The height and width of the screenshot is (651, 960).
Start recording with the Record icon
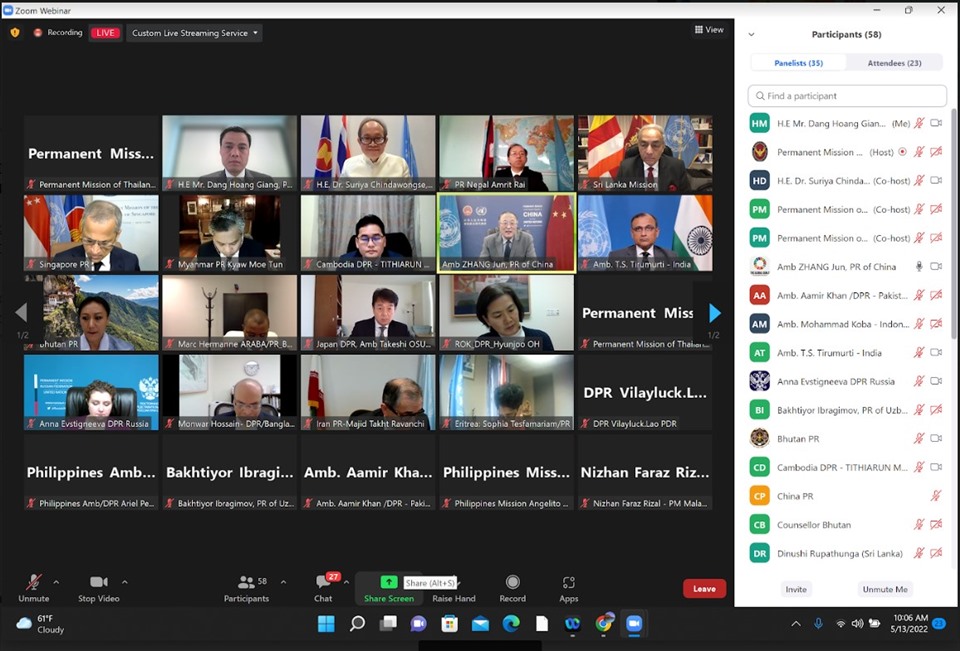(x=512, y=583)
